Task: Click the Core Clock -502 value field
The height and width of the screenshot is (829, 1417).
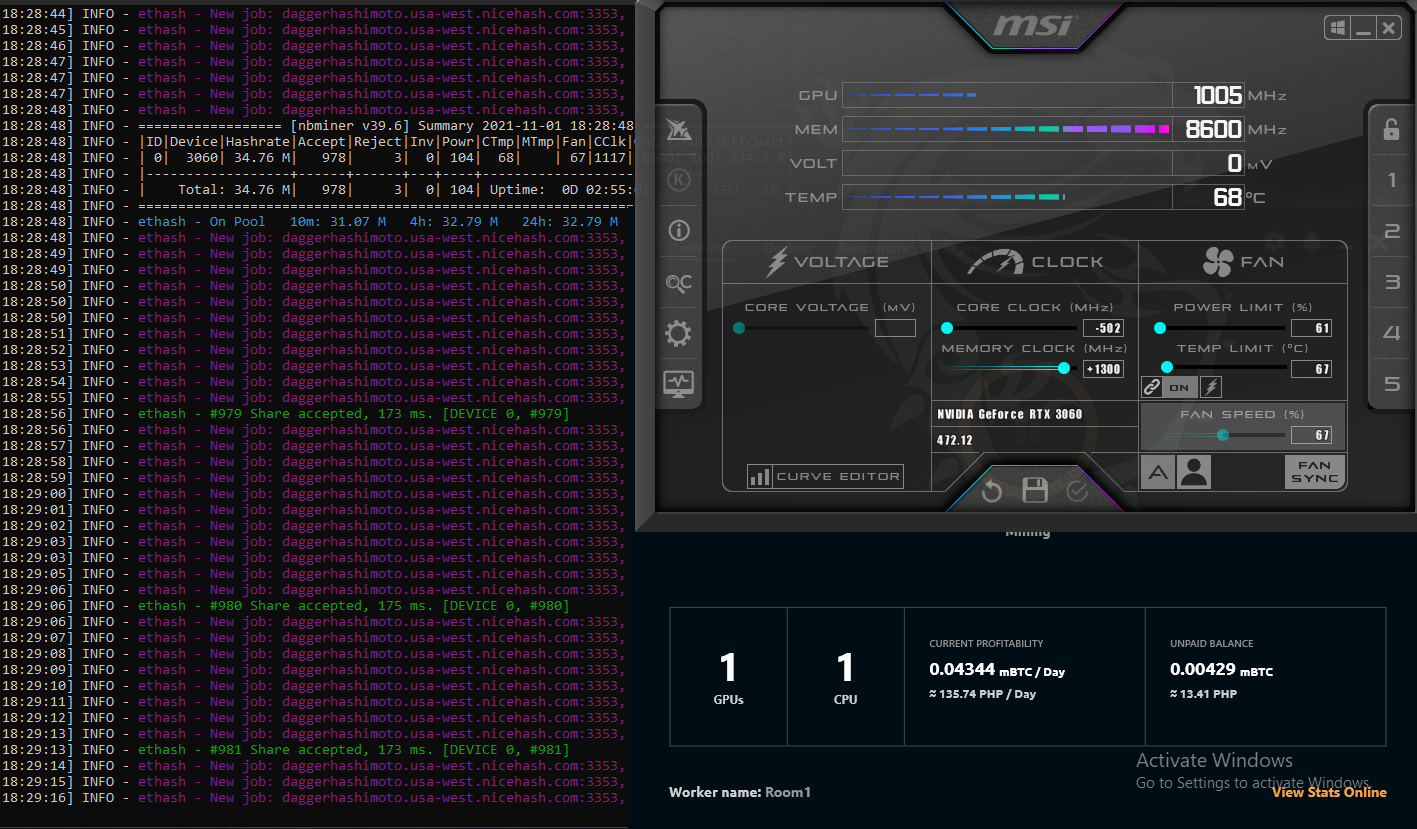Action: tap(1103, 328)
